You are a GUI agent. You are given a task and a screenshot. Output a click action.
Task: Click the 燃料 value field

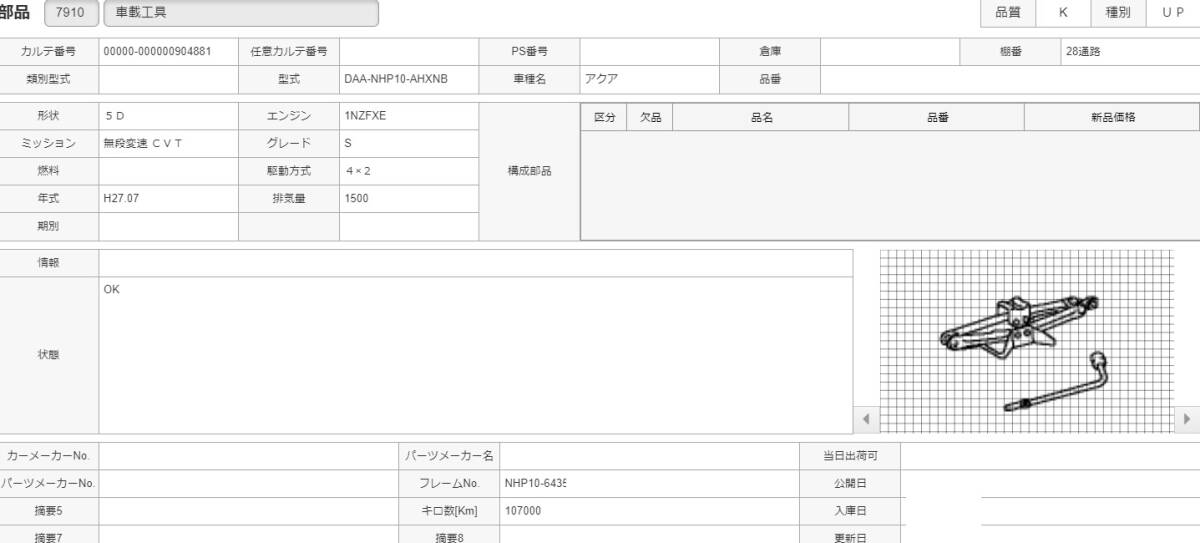(x=168, y=171)
